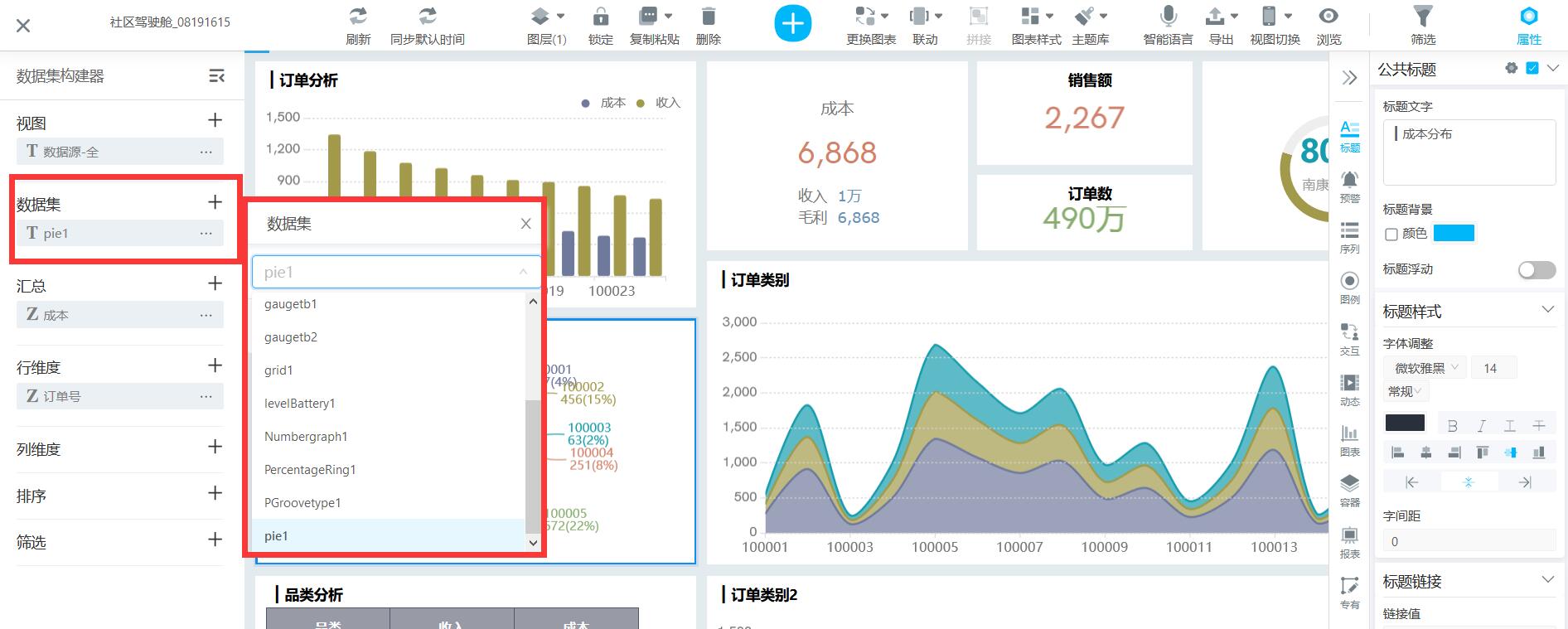Open the 微软雅黑 font dropdown
Image resolution: width=1568 pixels, height=629 pixels.
1425,368
